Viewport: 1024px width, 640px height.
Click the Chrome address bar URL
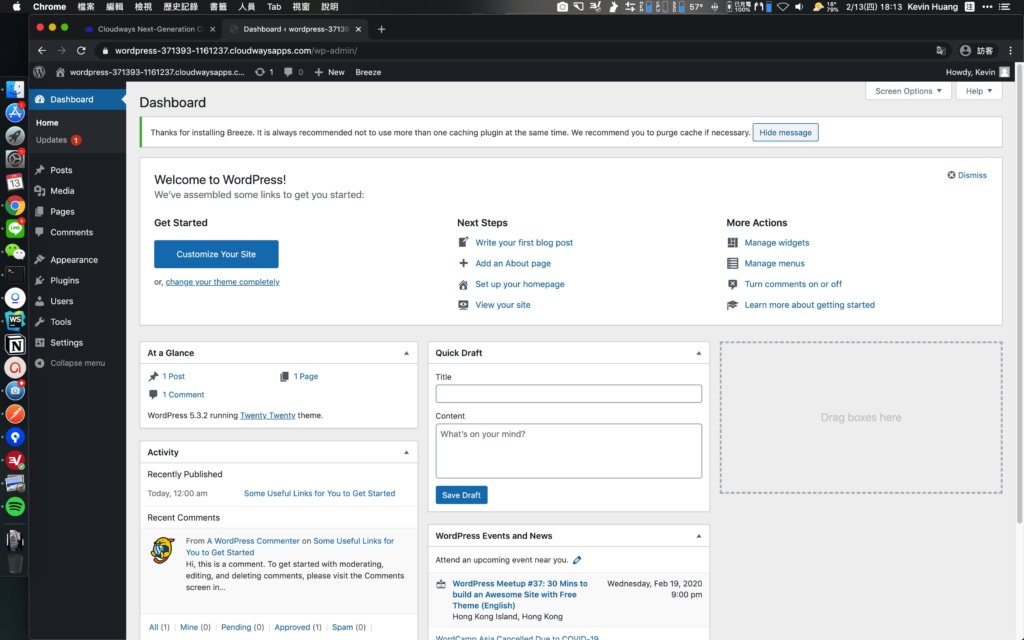coord(236,50)
